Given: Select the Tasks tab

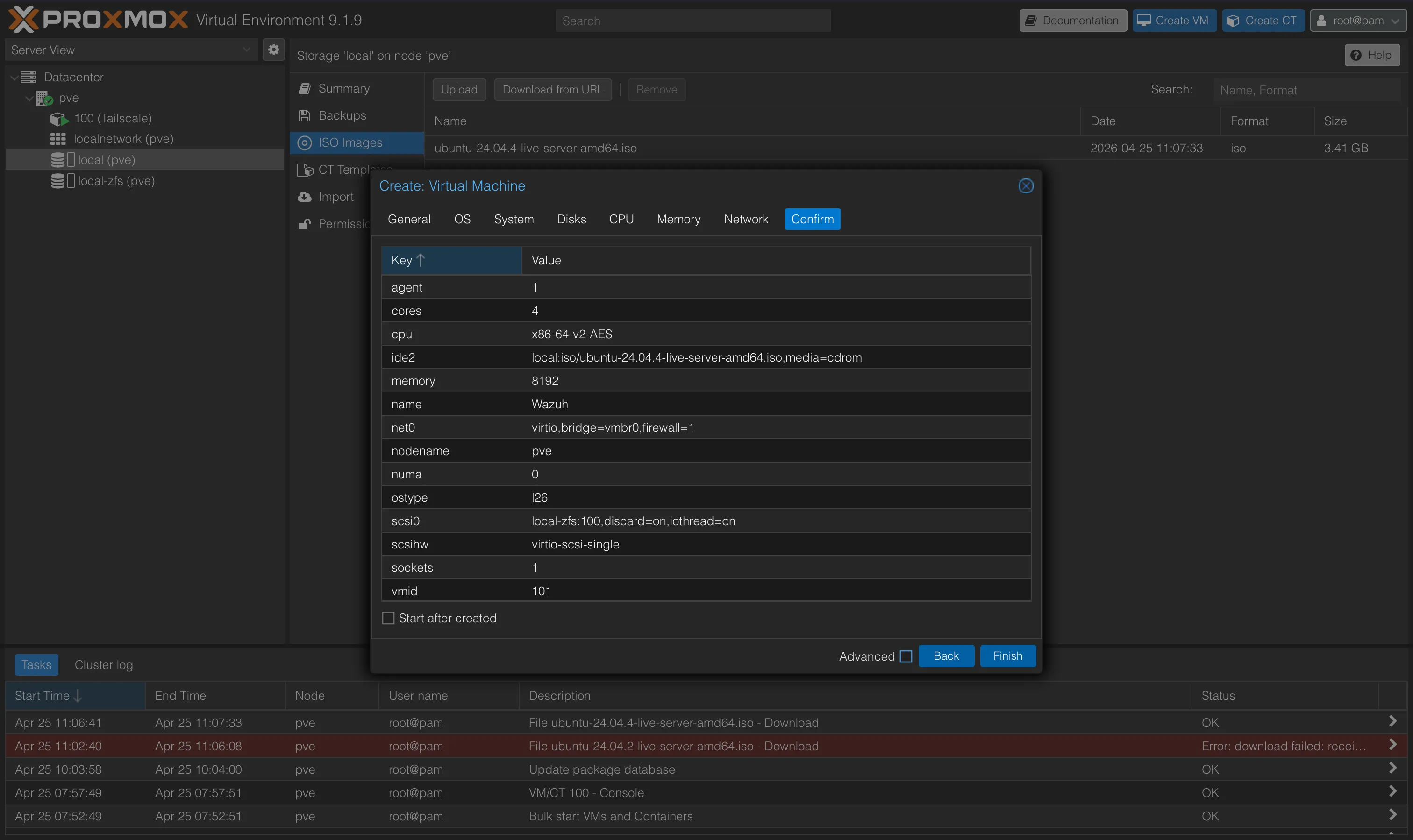Looking at the screenshot, I should pos(36,665).
